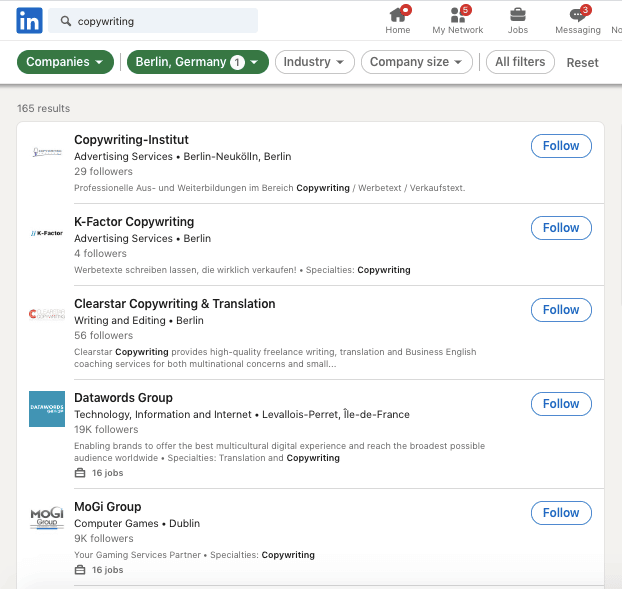View MoGi Group 16 jobs
This screenshot has height=589, width=622.
[x=108, y=570]
